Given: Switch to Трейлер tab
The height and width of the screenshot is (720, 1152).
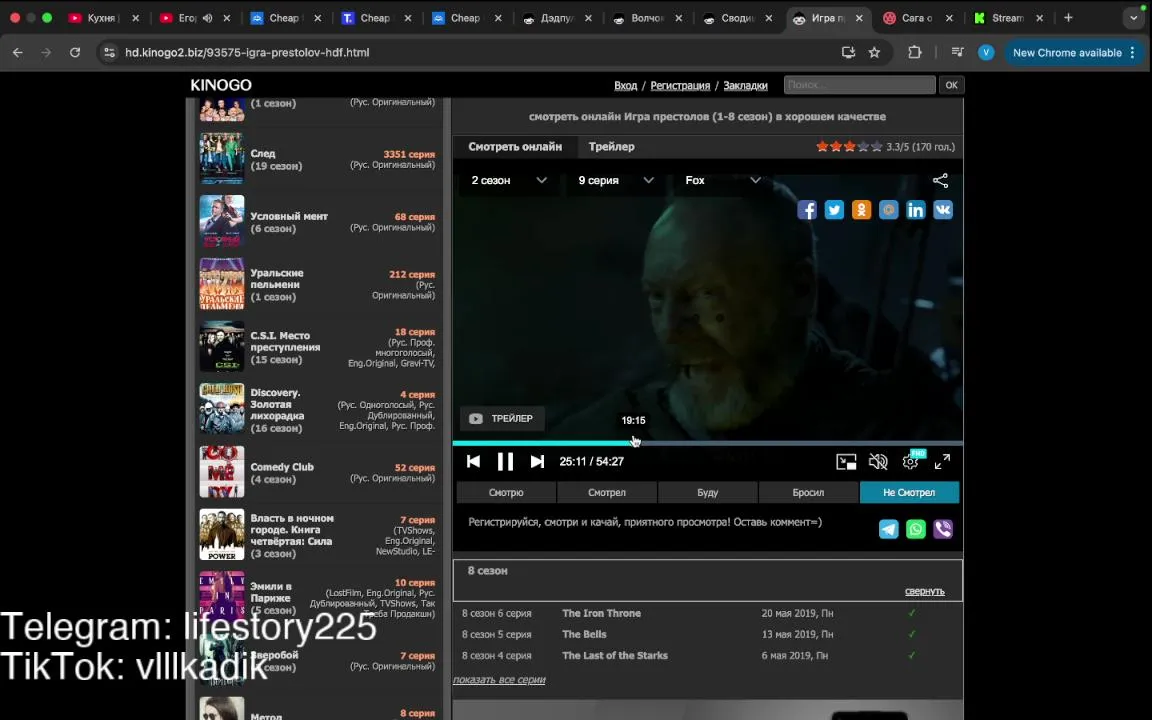Looking at the screenshot, I should [x=611, y=147].
